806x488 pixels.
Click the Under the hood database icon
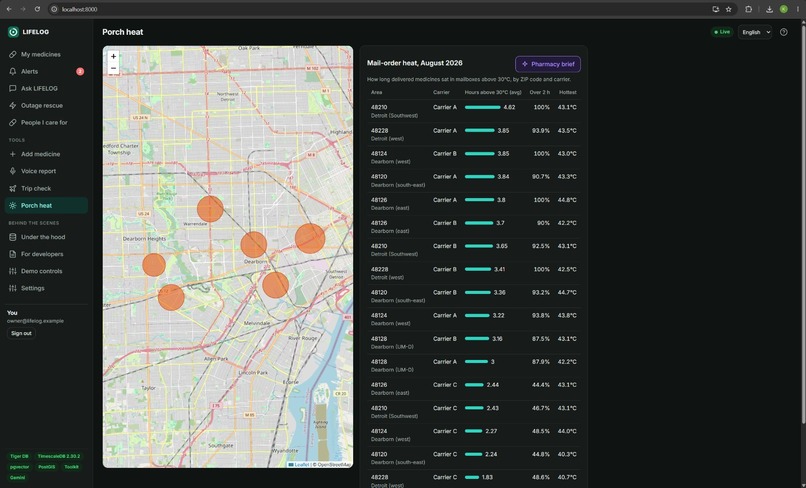pos(13,237)
